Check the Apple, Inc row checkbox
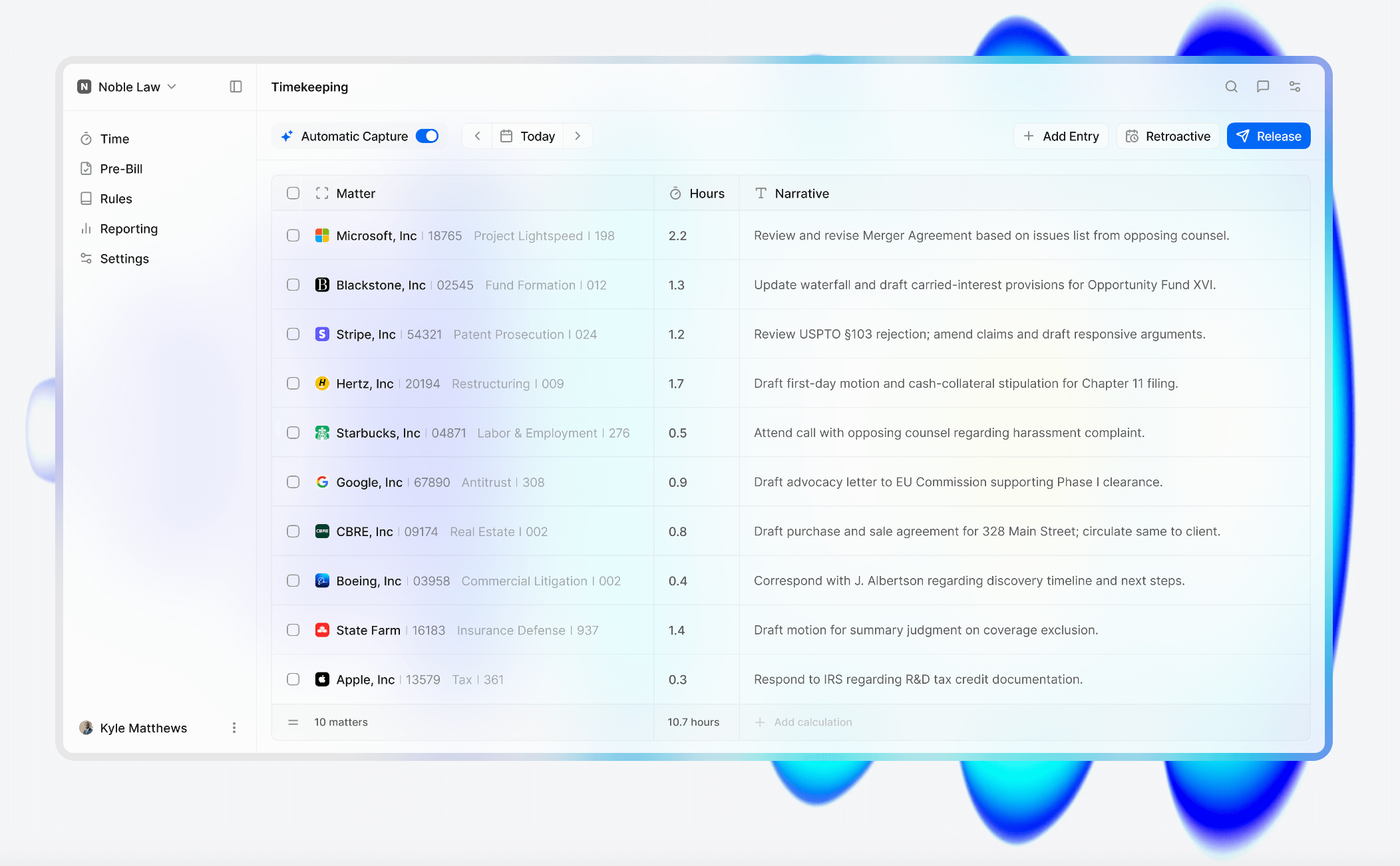Image resolution: width=1400 pixels, height=866 pixels. pyautogui.click(x=293, y=679)
